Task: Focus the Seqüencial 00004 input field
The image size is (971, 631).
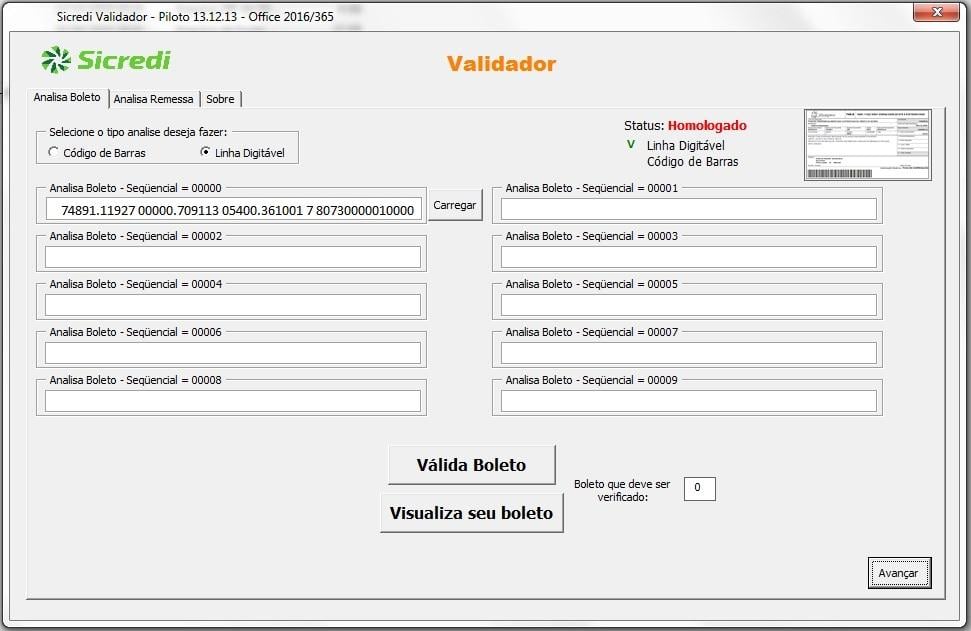Action: 233,305
